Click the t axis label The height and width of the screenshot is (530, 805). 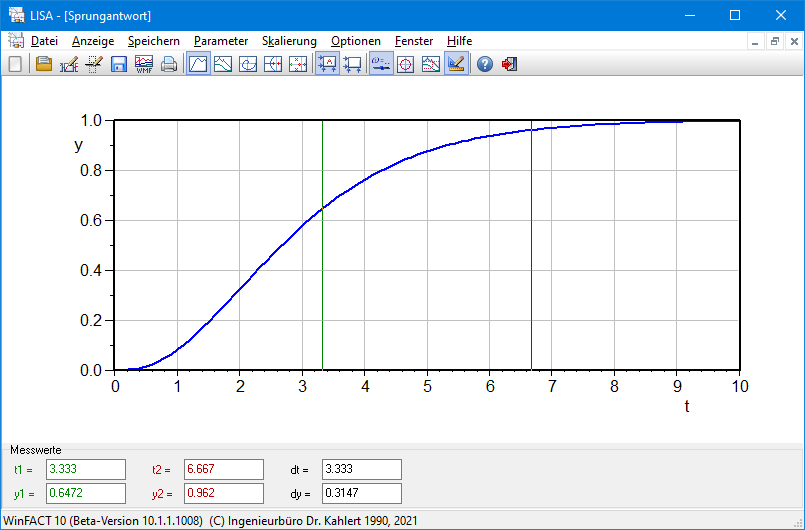point(686,406)
